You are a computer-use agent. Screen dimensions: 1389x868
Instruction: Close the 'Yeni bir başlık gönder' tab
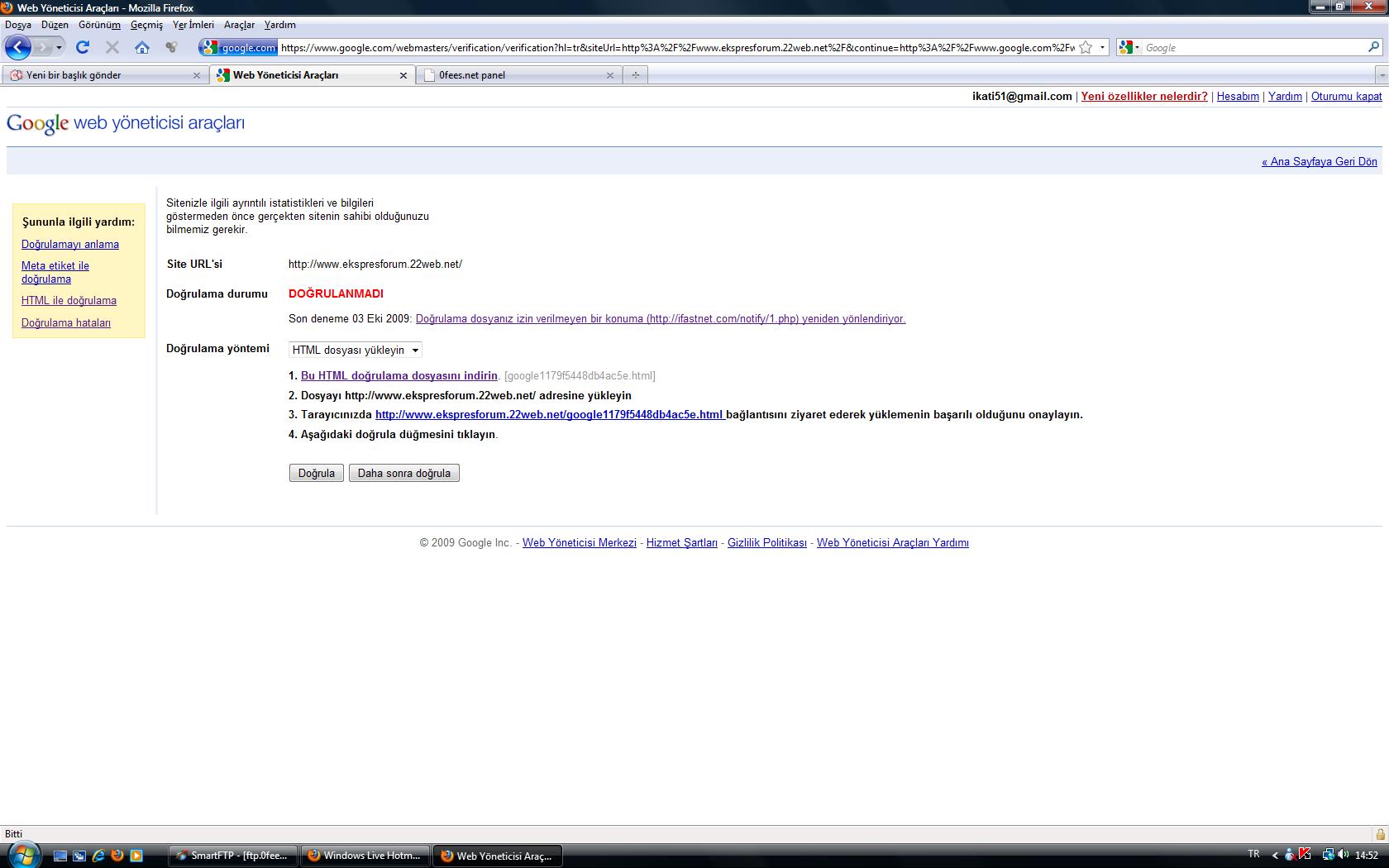click(196, 75)
